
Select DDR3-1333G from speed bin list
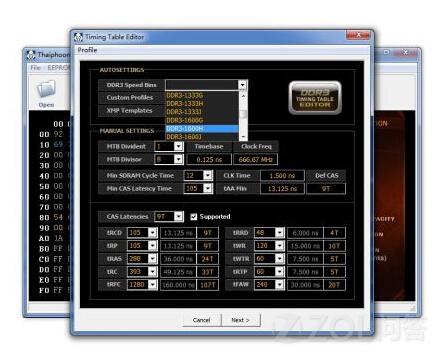point(202,96)
